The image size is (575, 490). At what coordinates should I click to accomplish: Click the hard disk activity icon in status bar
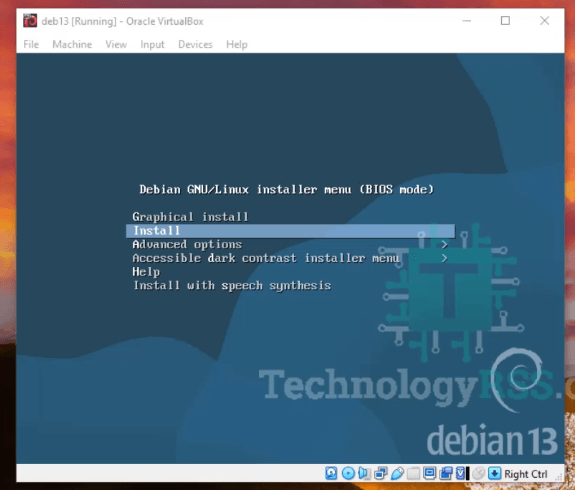(x=331, y=473)
